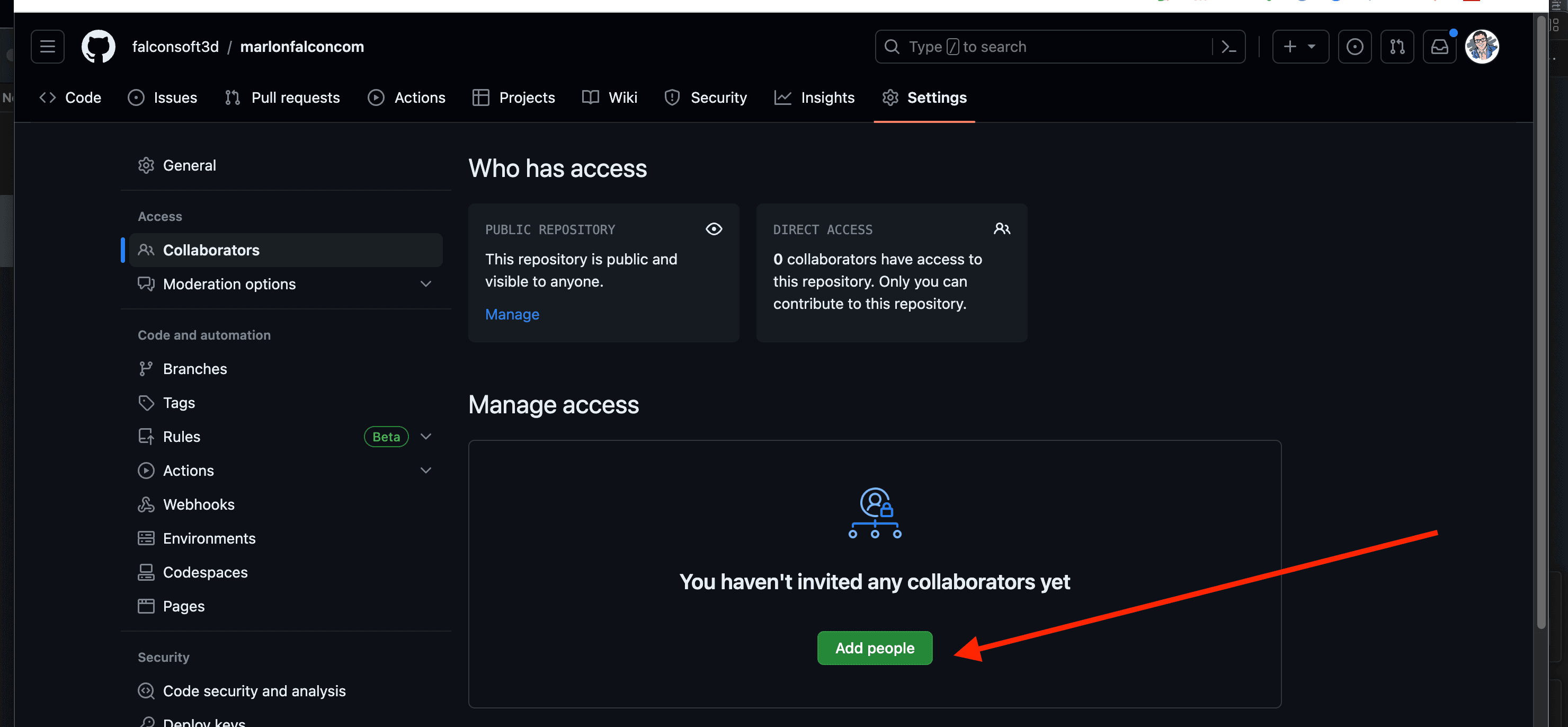
Task: Click the Rules icon in sidebar
Action: pyautogui.click(x=146, y=437)
